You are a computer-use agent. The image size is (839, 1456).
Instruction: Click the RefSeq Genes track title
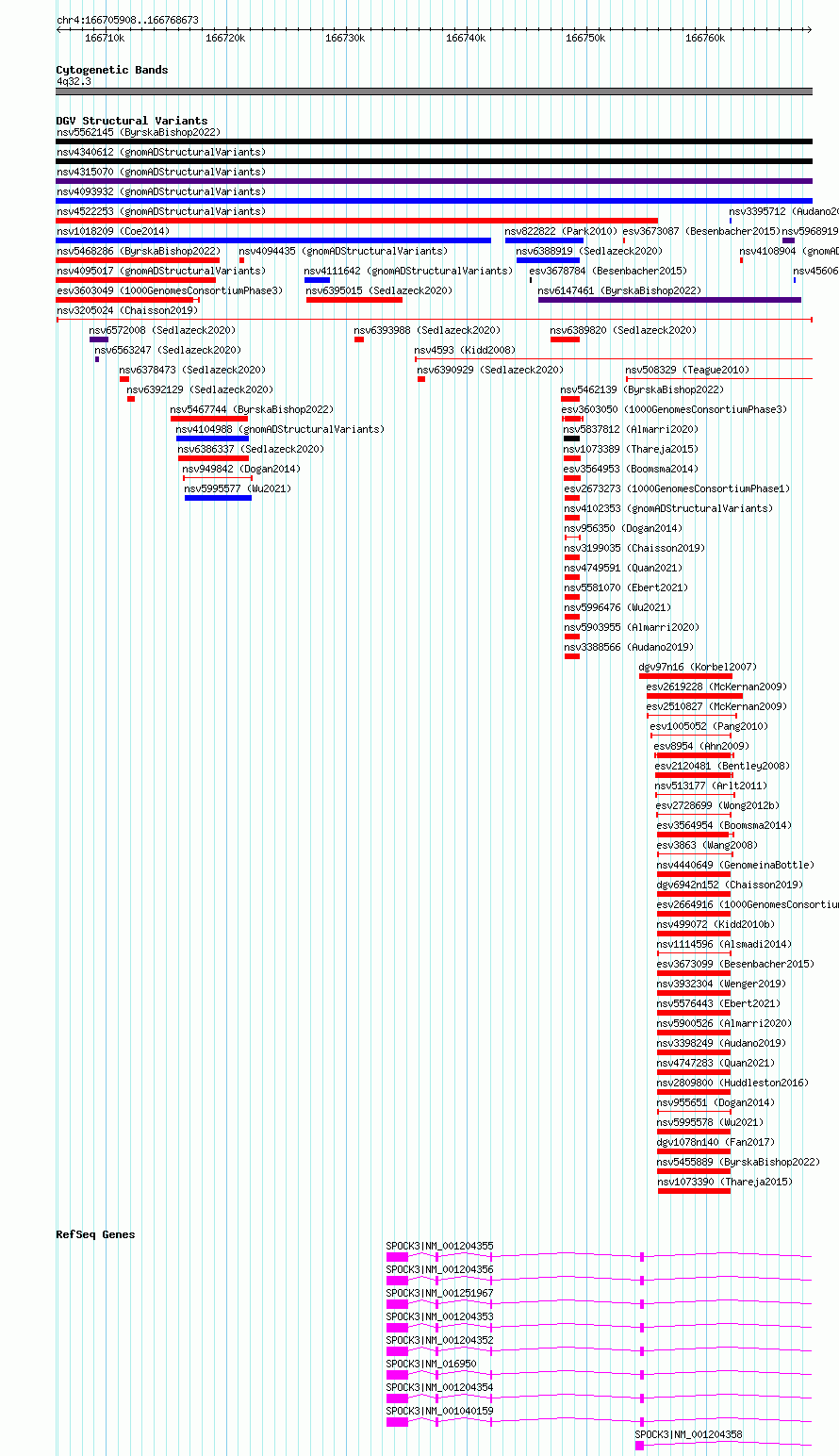pyautogui.click(x=95, y=1234)
